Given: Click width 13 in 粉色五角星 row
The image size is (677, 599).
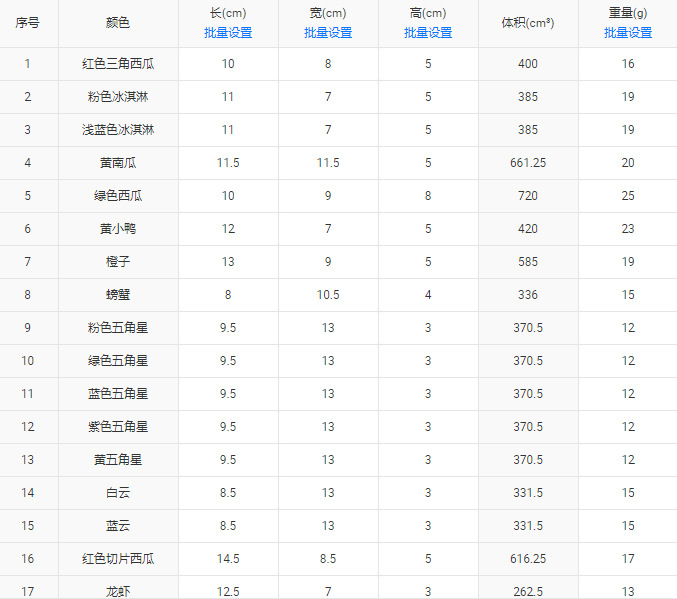Looking at the screenshot, I should (x=328, y=328).
